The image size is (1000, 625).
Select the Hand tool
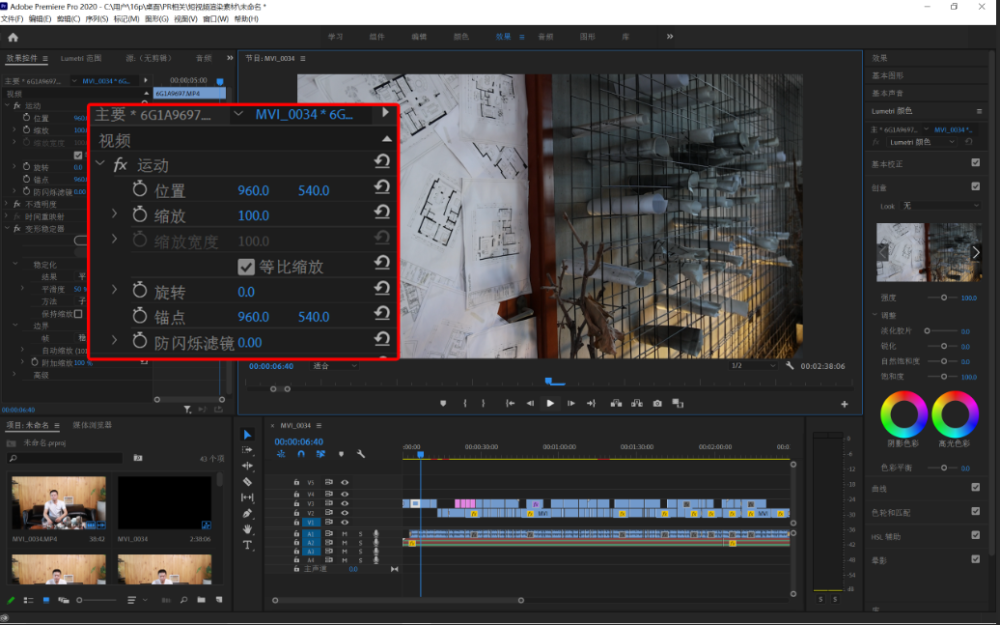(x=247, y=529)
